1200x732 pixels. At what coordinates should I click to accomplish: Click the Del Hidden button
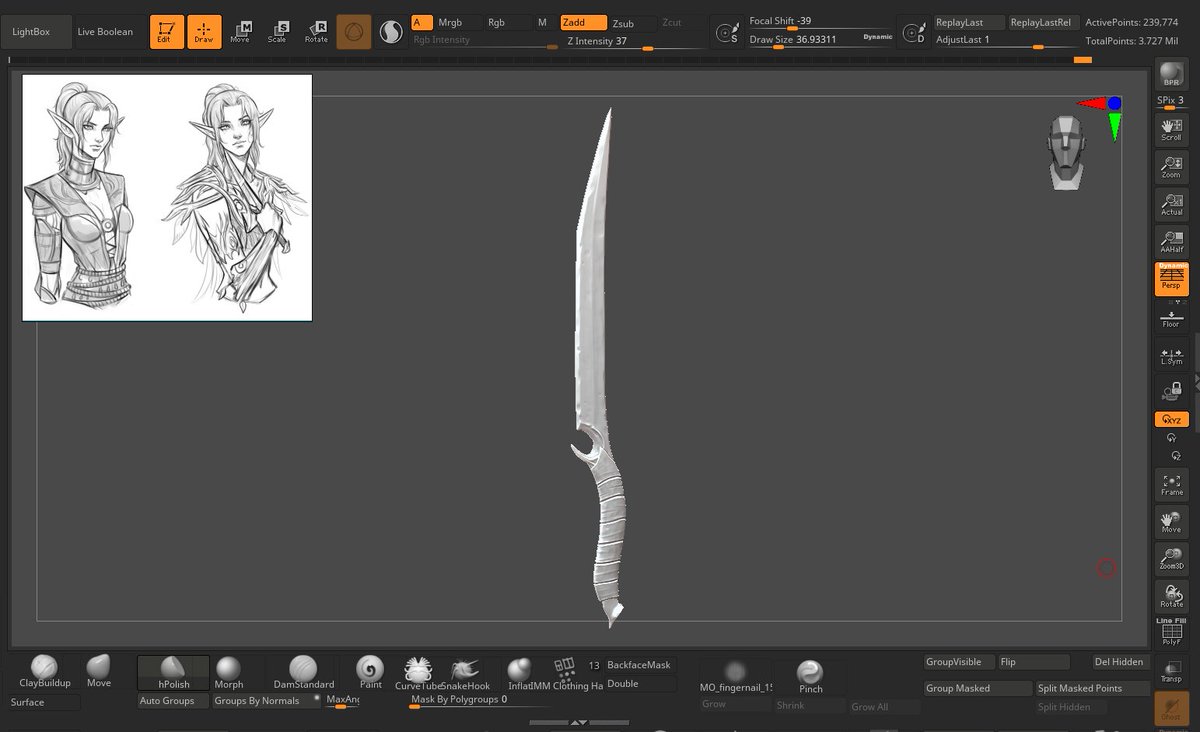(x=1117, y=661)
